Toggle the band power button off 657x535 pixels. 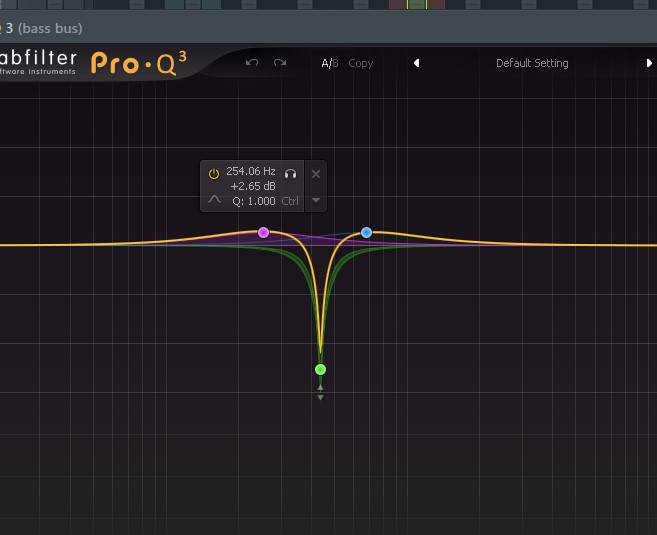point(213,173)
